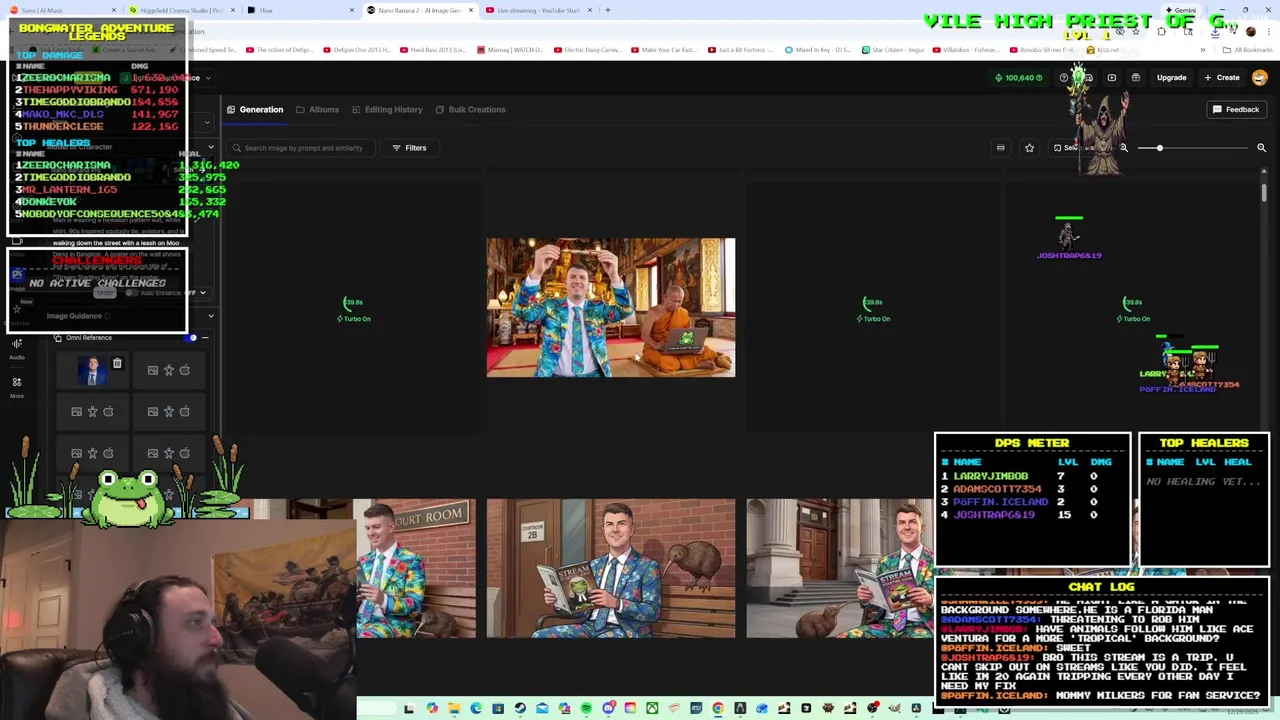Click the Gemini button in Chrome
The image size is (1280, 720).
click(1179, 10)
